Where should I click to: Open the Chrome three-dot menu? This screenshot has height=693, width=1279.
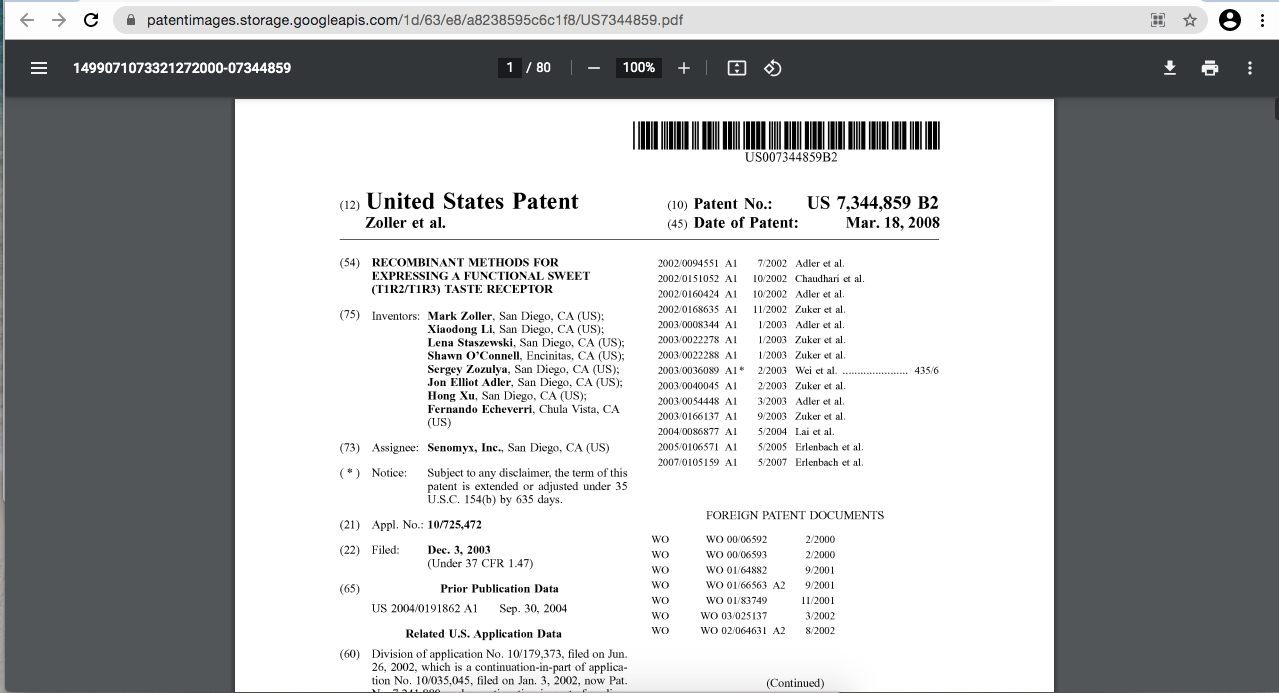click(x=1263, y=20)
